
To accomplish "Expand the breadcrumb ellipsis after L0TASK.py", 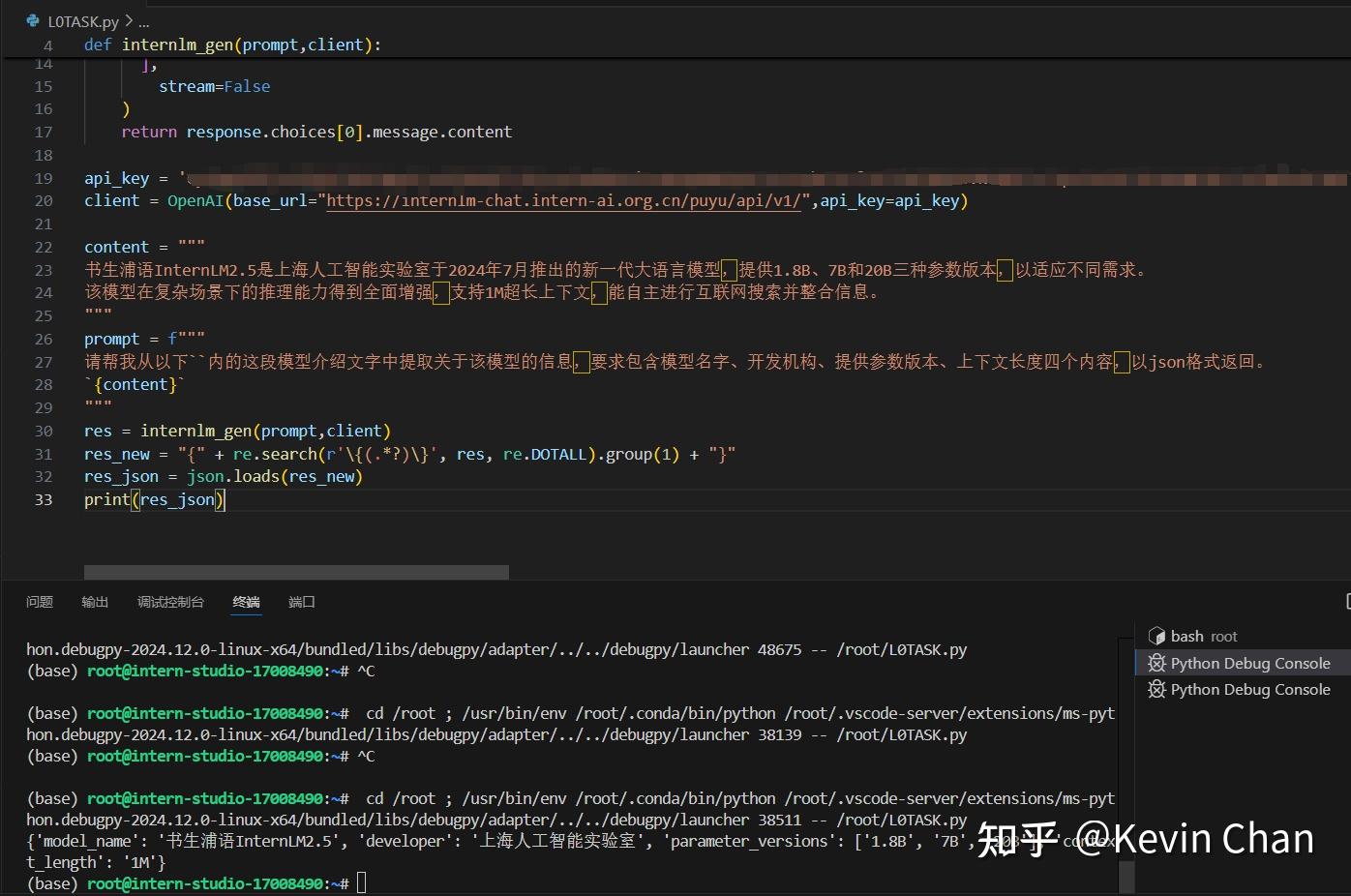I will pos(143,21).
